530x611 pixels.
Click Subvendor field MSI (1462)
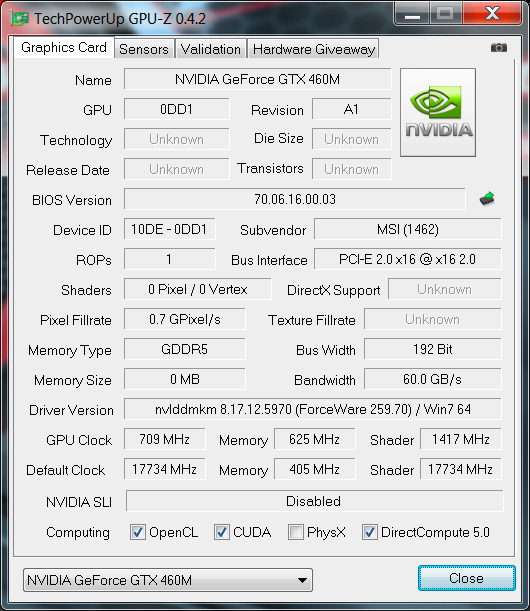coord(408,229)
